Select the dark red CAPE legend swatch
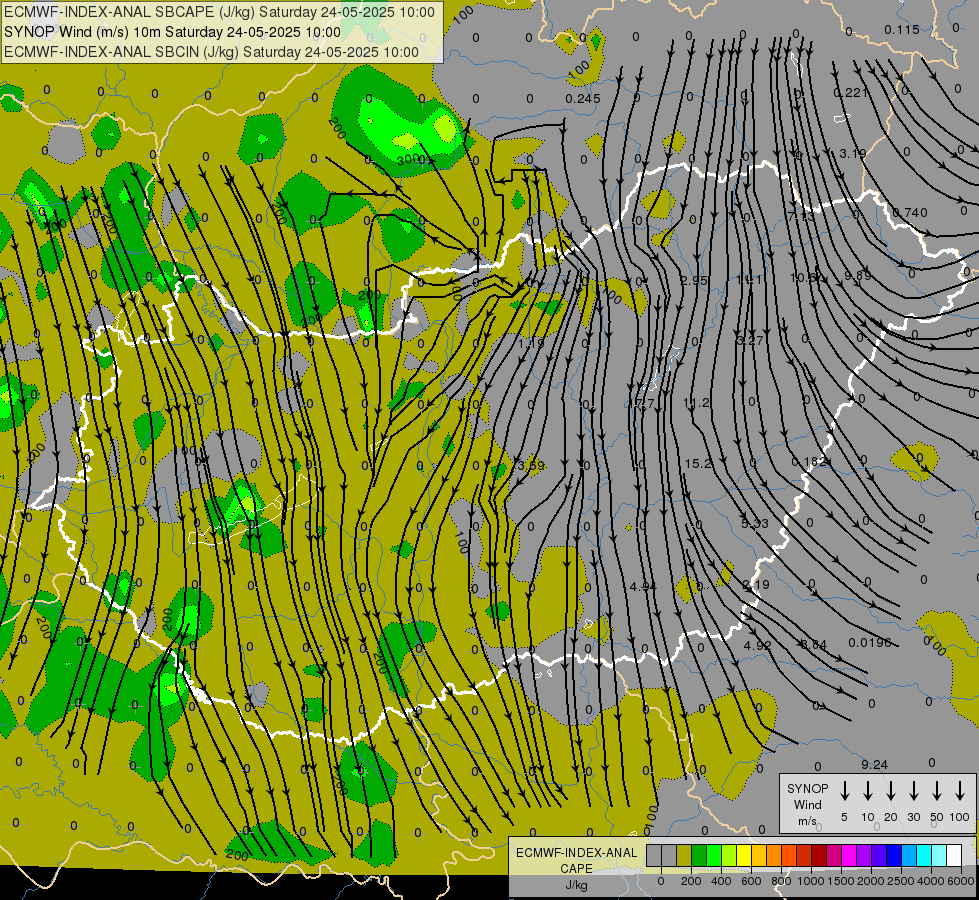 [x=819, y=855]
